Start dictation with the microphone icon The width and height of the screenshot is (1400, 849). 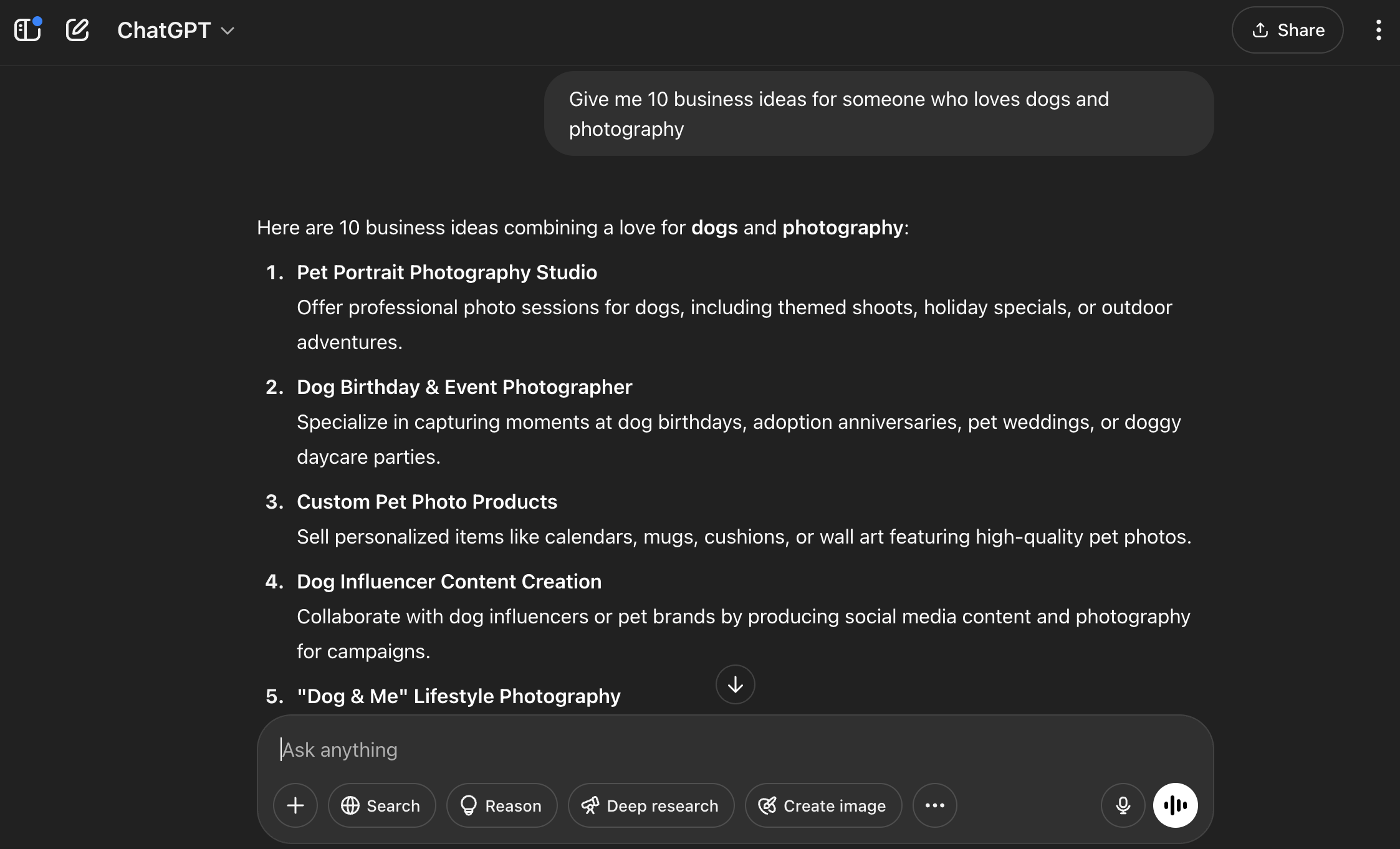[1123, 805]
